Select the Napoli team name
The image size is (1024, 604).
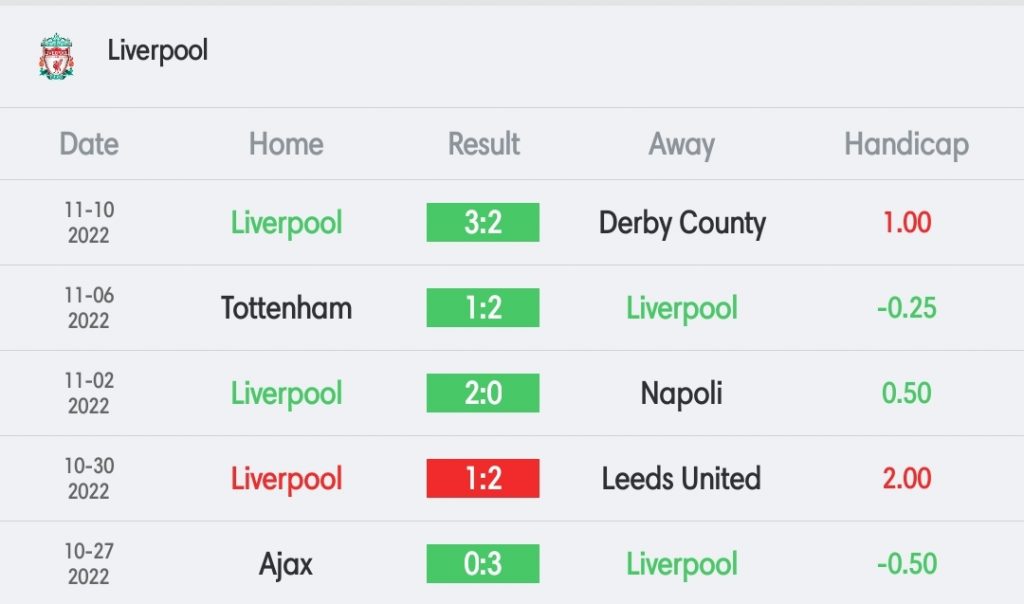click(x=681, y=394)
